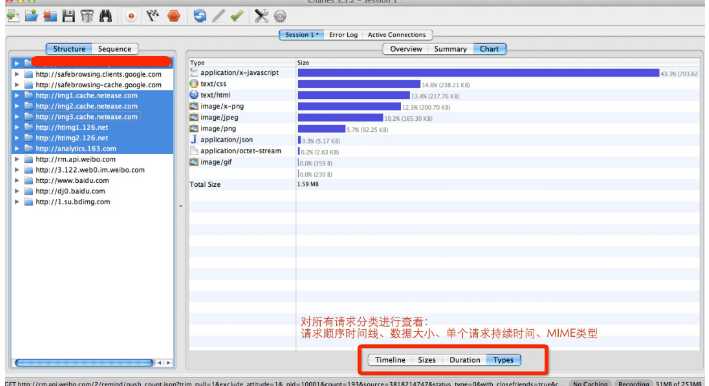
Task: Click the image/x-png type icon
Action: (x=194, y=106)
